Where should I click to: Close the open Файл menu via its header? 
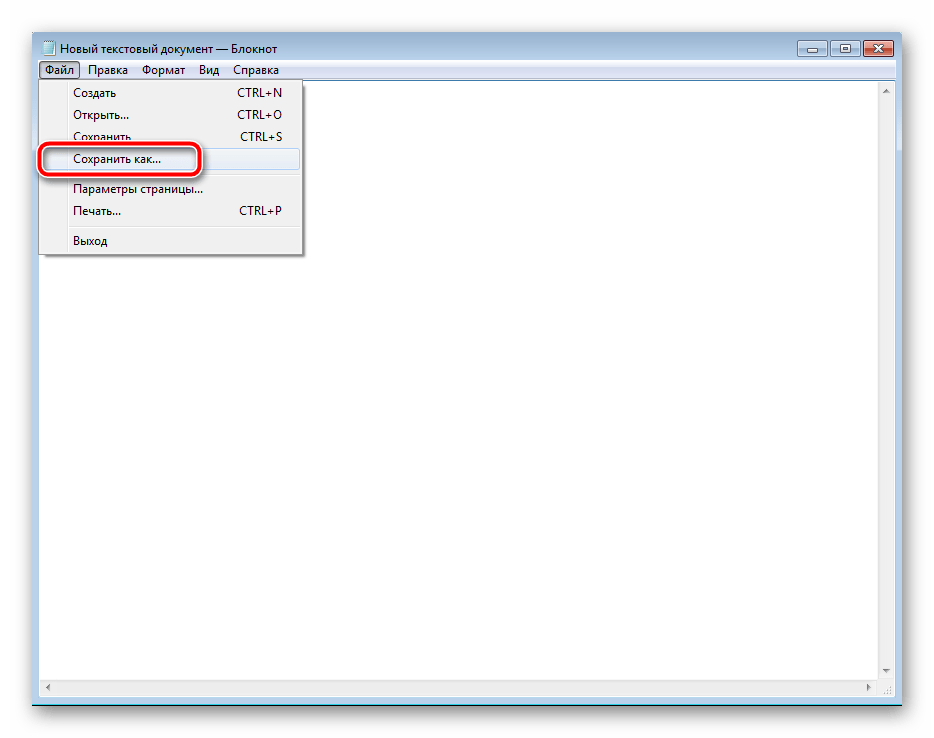(x=59, y=70)
